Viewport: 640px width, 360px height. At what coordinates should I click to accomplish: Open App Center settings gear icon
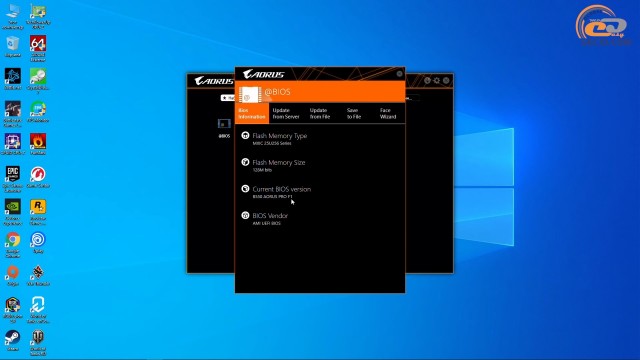point(437,80)
